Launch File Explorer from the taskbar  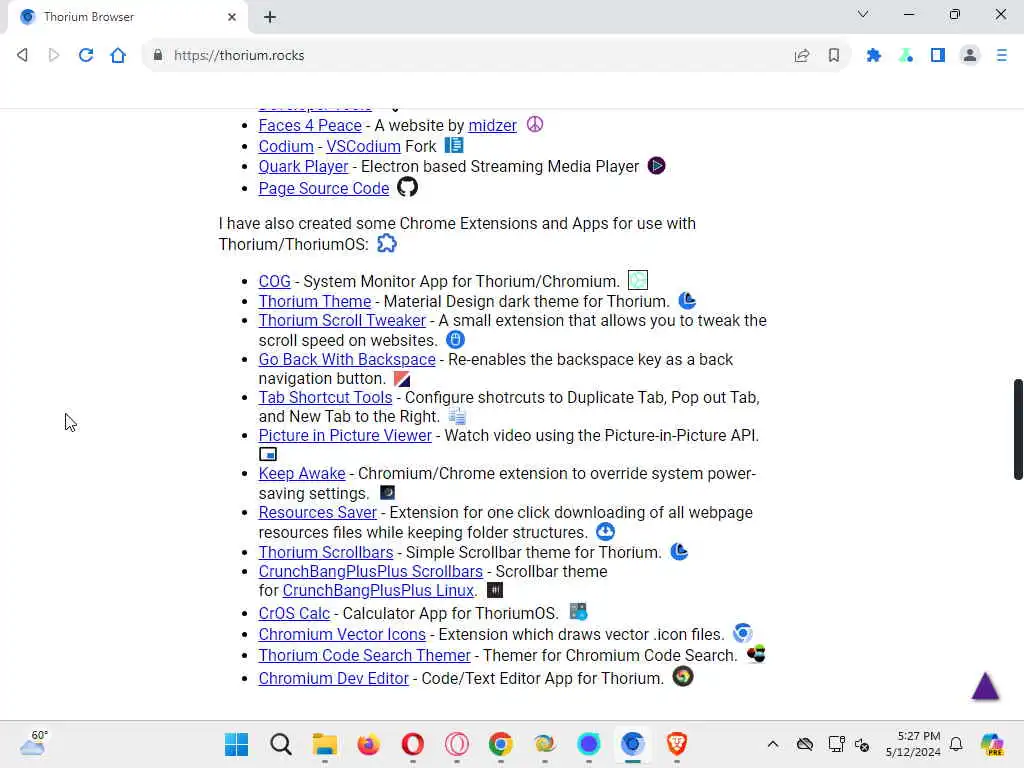click(325, 744)
